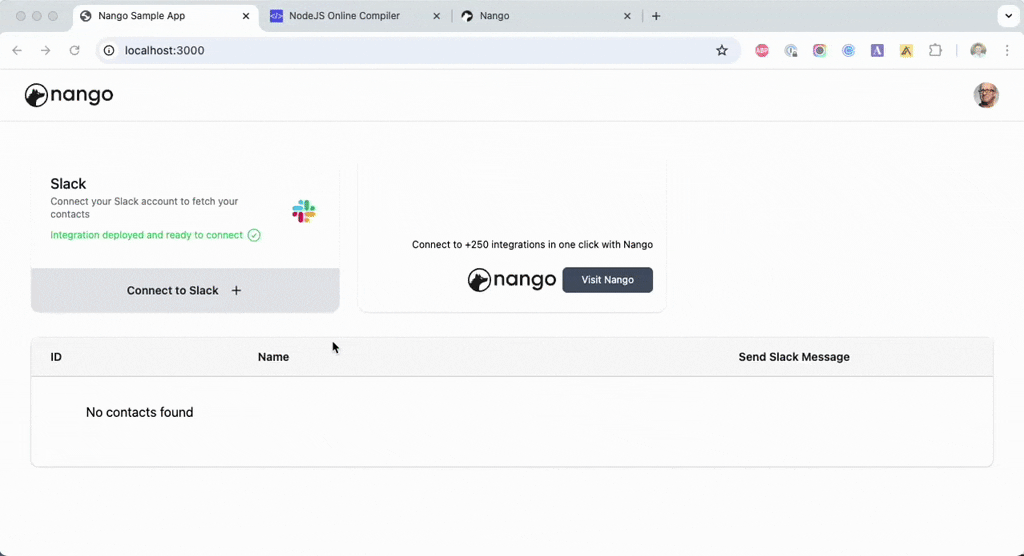Image resolution: width=1024 pixels, height=556 pixels.
Task: Click the Slack card title
Action: point(68,184)
